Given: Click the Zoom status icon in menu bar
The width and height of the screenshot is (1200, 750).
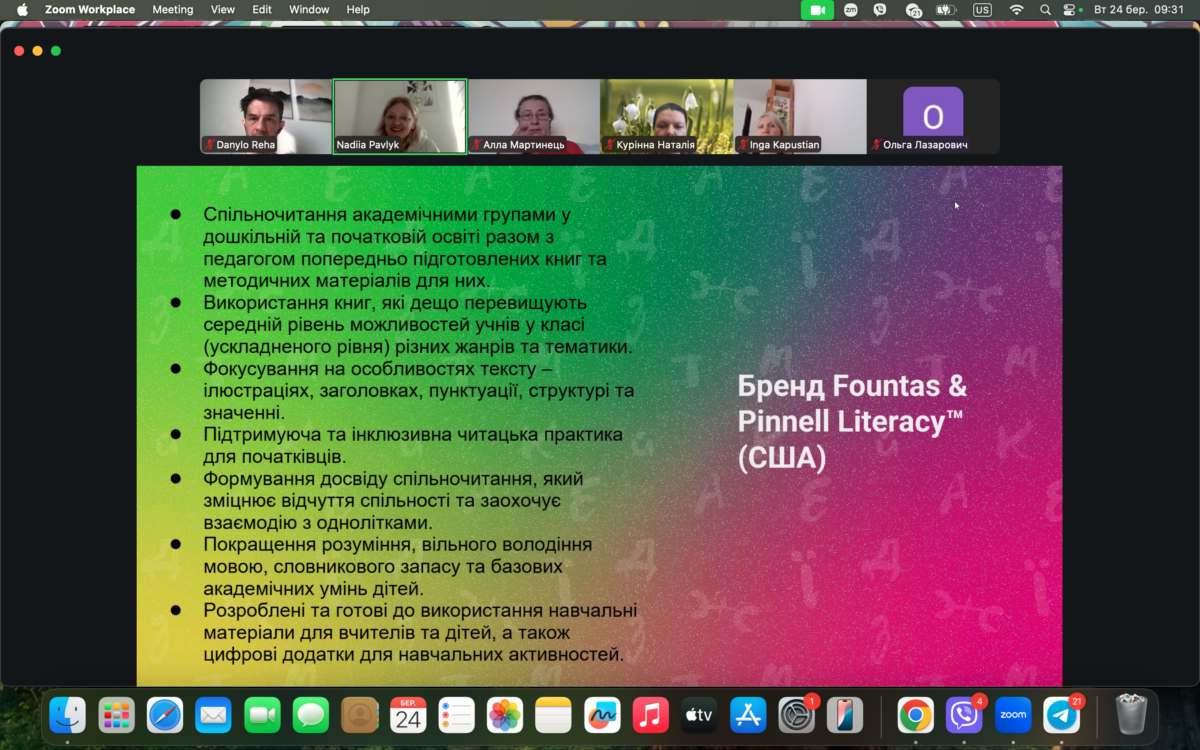Looking at the screenshot, I should 851,10.
